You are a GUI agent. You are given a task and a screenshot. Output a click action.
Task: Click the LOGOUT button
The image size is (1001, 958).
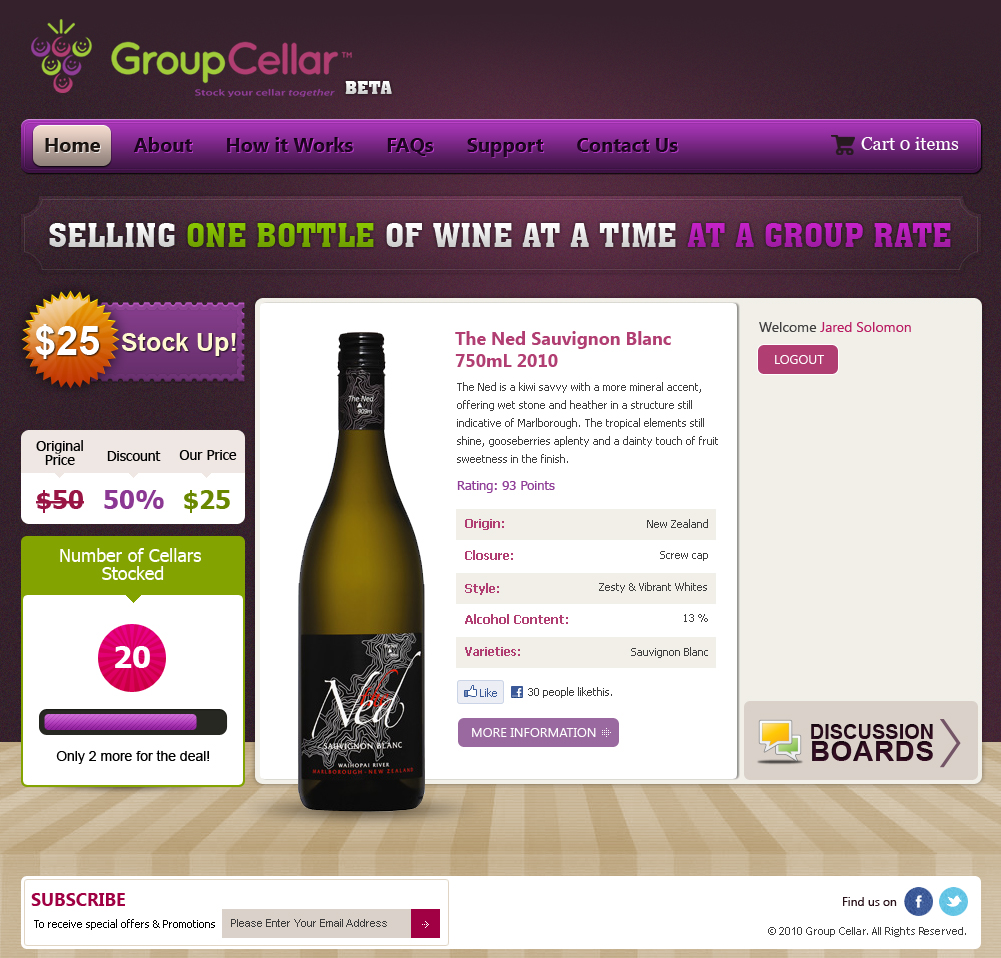[798, 359]
